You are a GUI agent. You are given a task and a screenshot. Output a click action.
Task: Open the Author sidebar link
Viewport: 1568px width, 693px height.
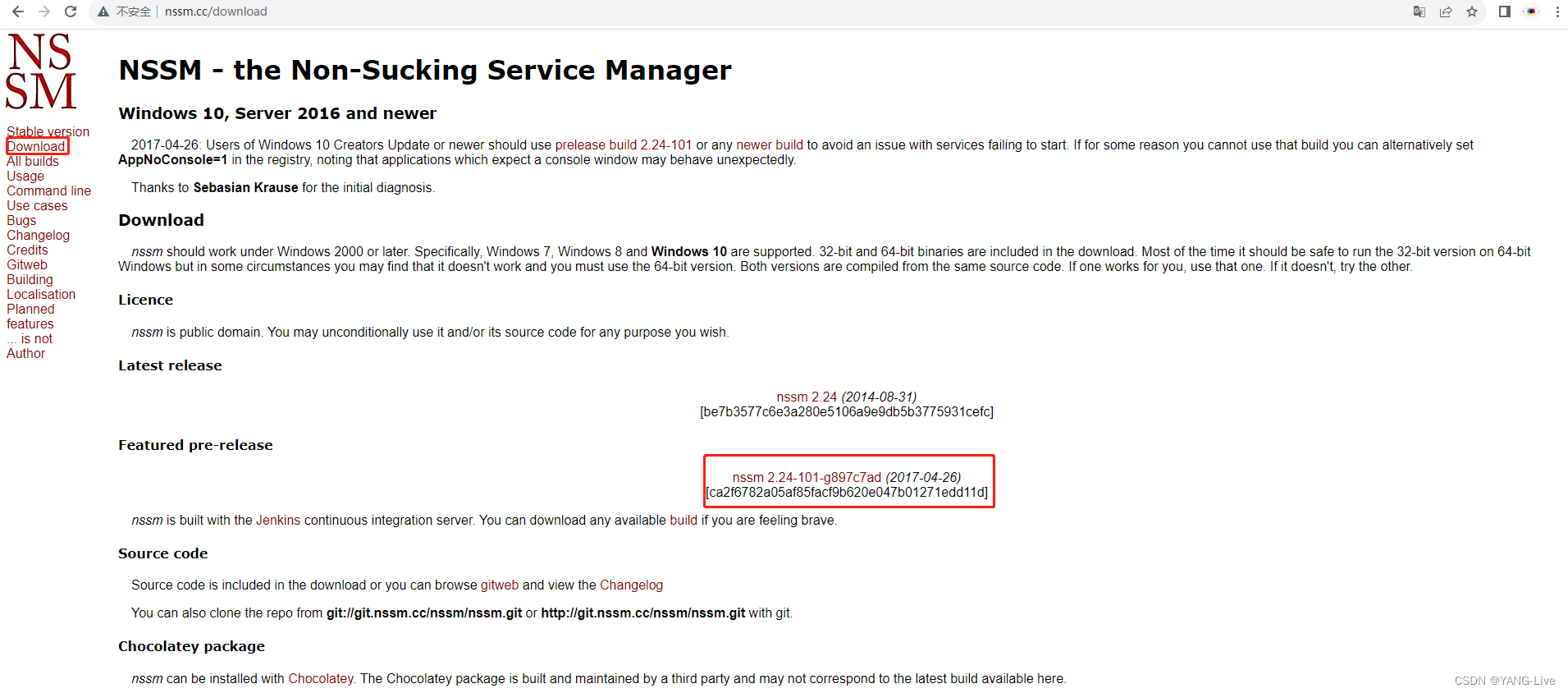[x=26, y=353]
